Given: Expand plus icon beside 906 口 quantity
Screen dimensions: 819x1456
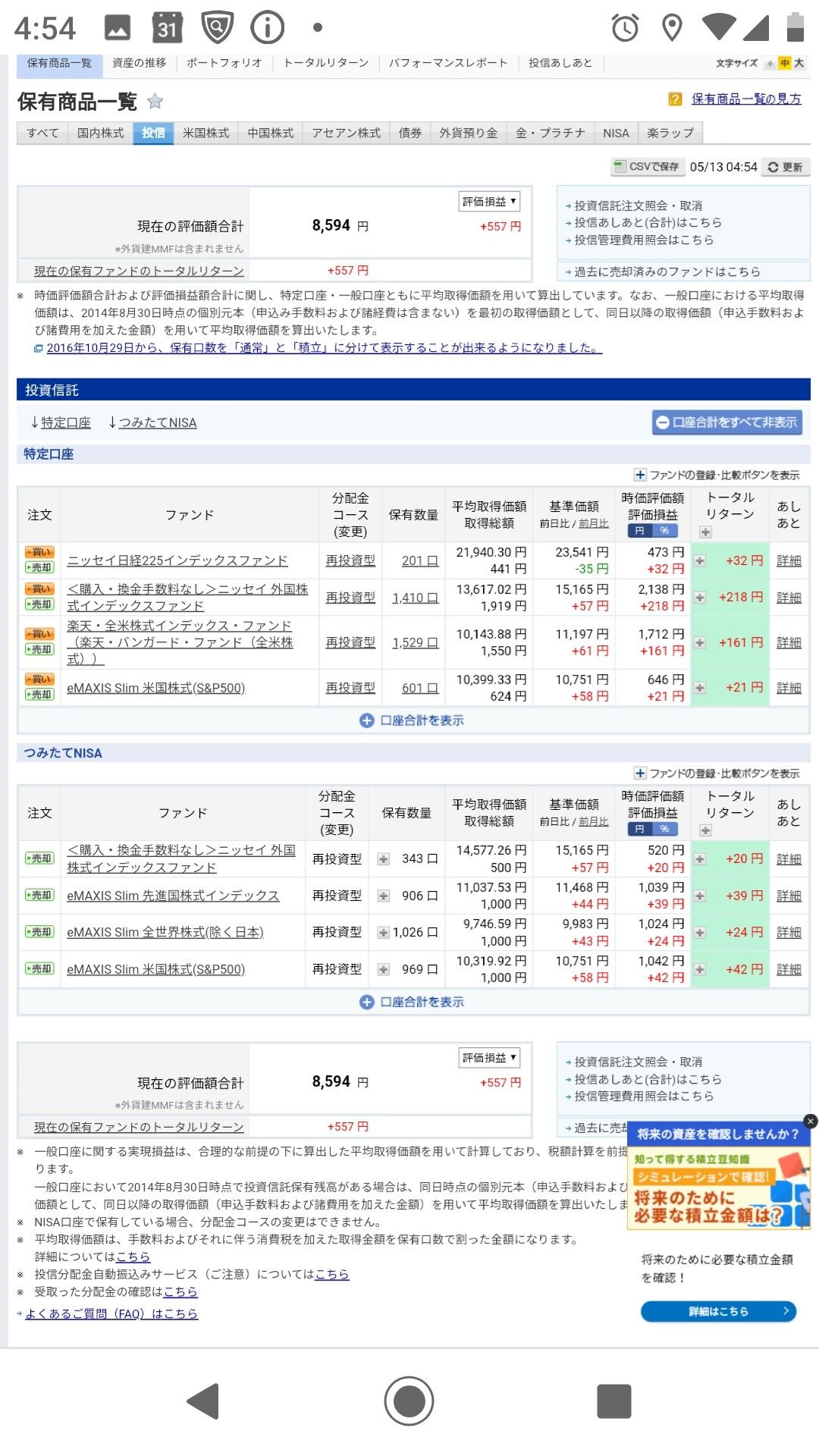Looking at the screenshot, I should click(384, 896).
